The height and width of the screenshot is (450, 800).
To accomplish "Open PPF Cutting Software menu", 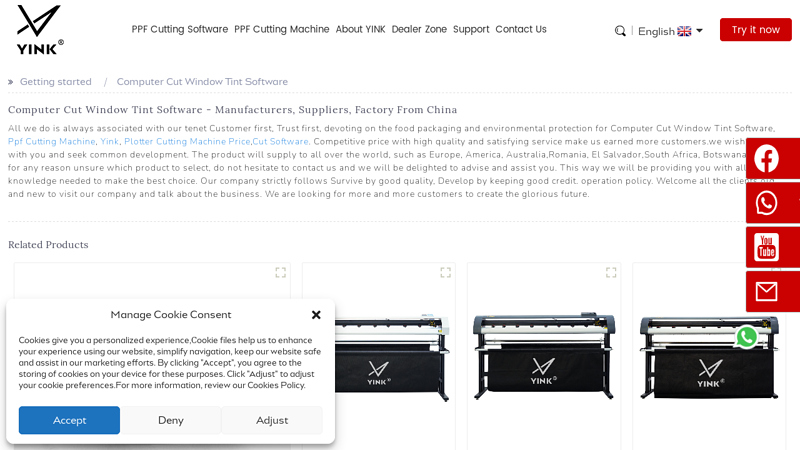I will coord(180,29).
